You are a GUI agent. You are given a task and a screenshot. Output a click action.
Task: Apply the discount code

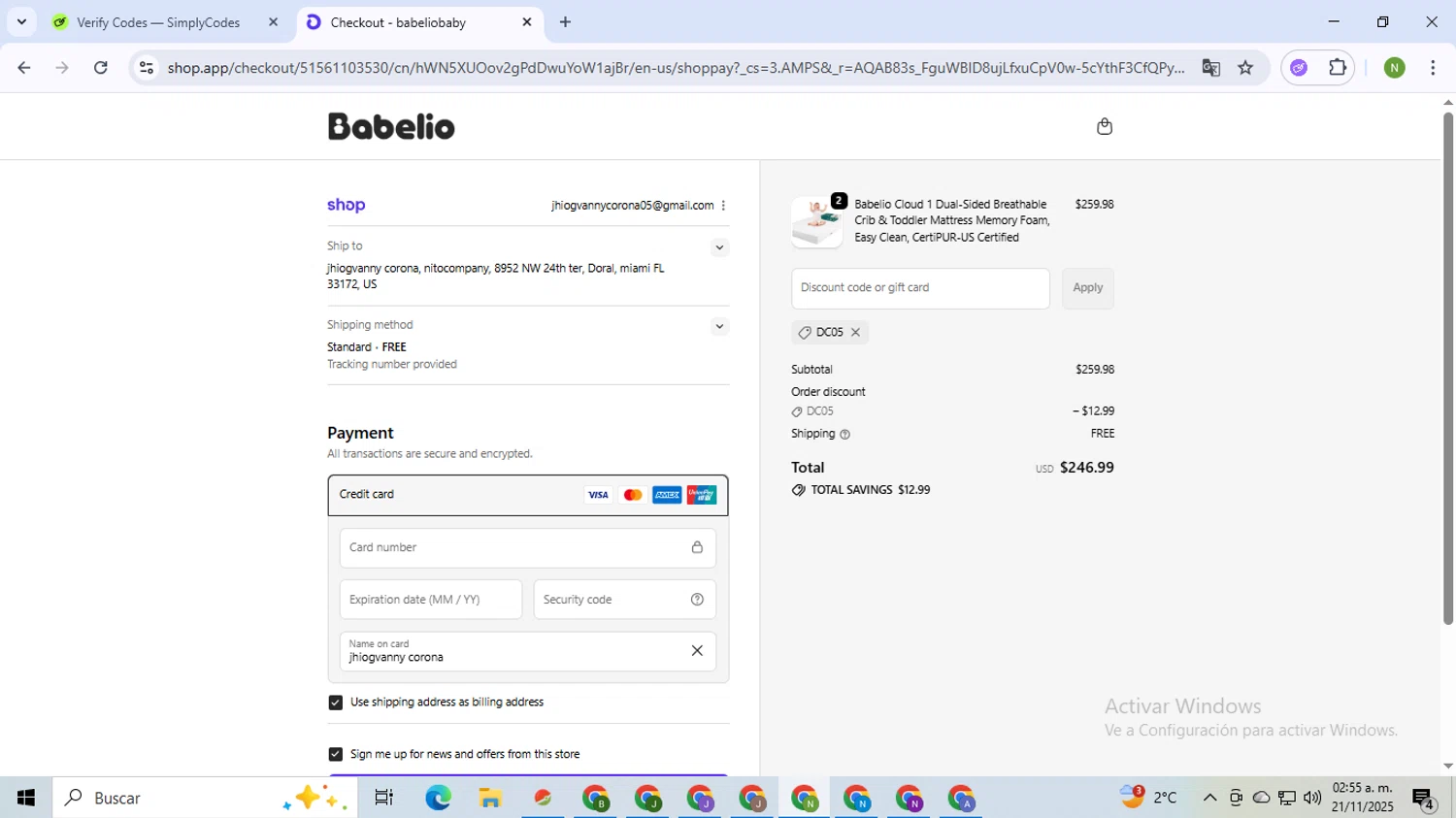pyautogui.click(x=1087, y=288)
